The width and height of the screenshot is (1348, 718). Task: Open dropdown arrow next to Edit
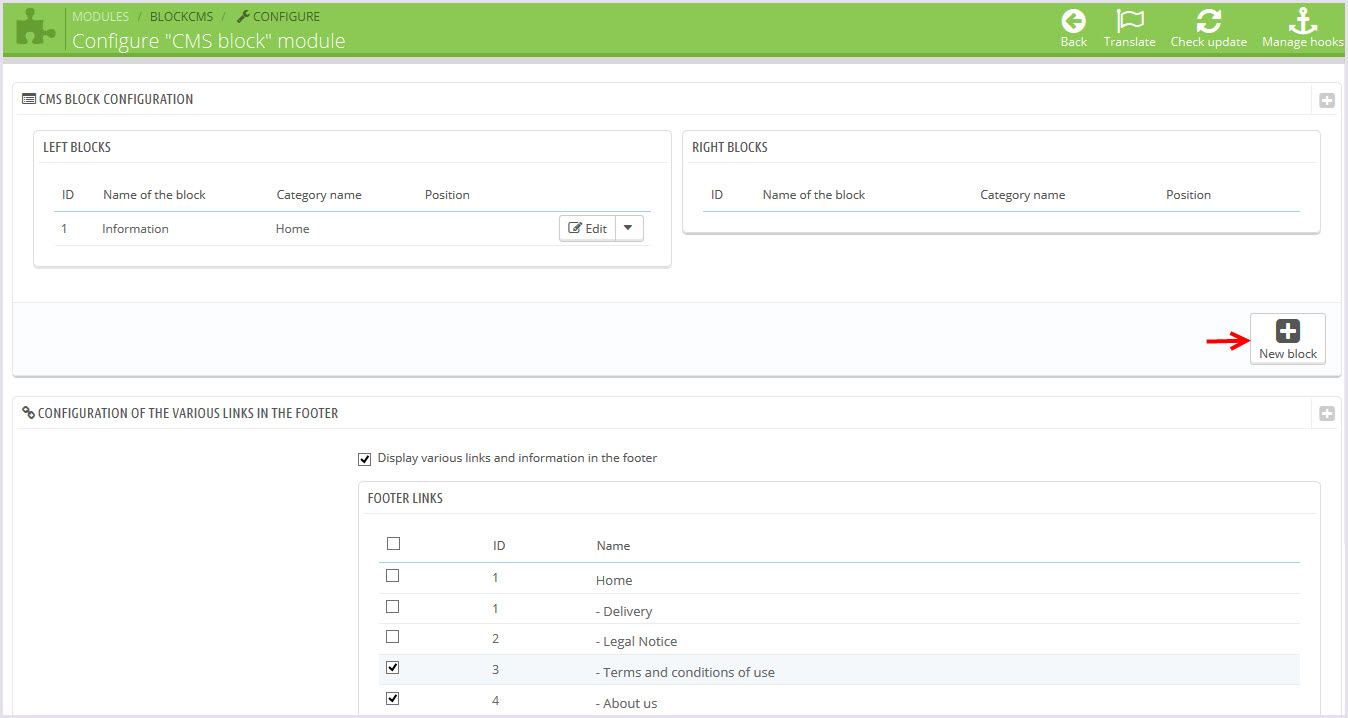[x=628, y=228]
